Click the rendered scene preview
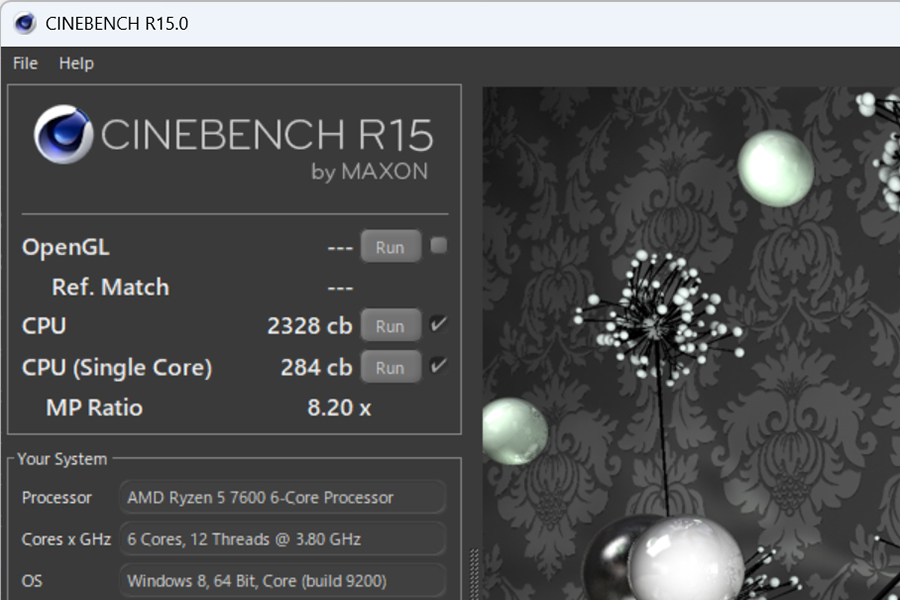This screenshot has width=900, height=600. [x=691, y=343]
